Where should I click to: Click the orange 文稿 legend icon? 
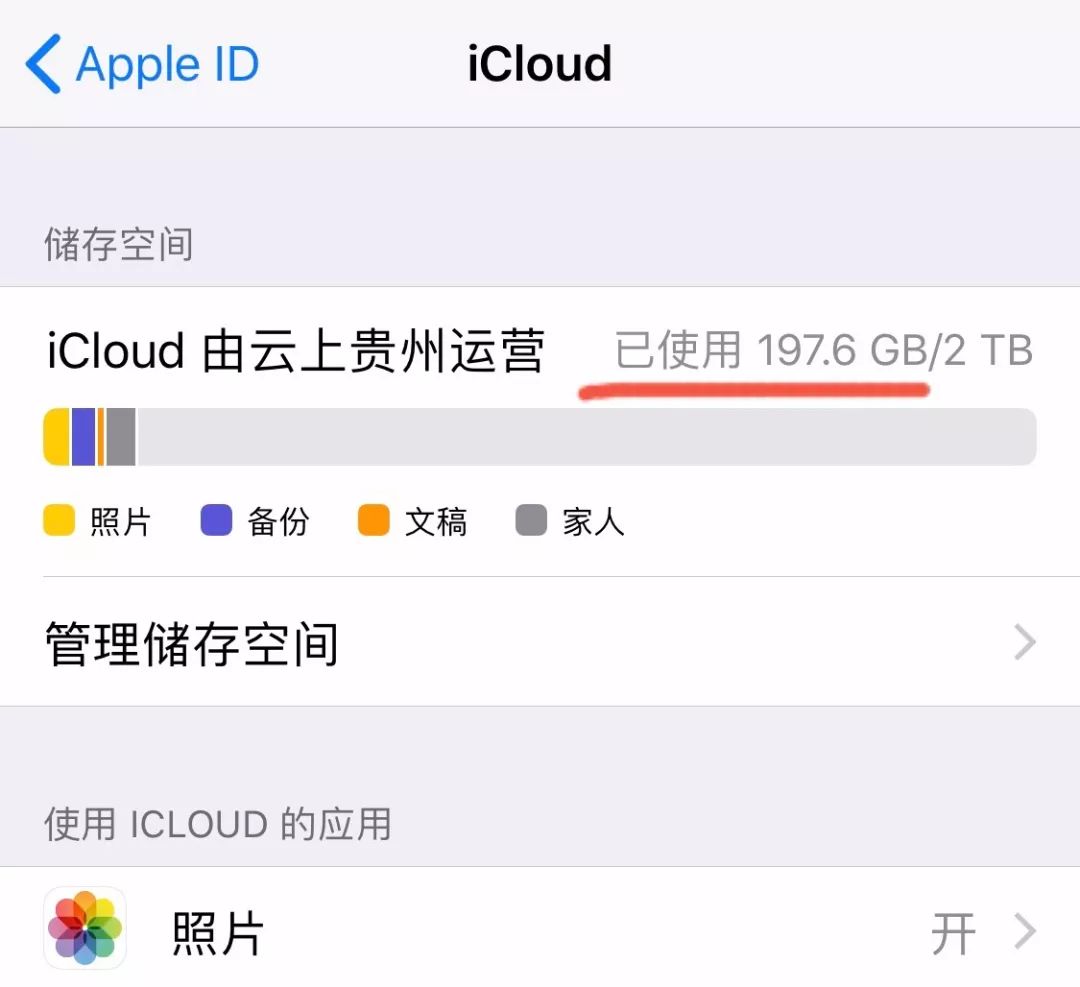tap(374, 521)
